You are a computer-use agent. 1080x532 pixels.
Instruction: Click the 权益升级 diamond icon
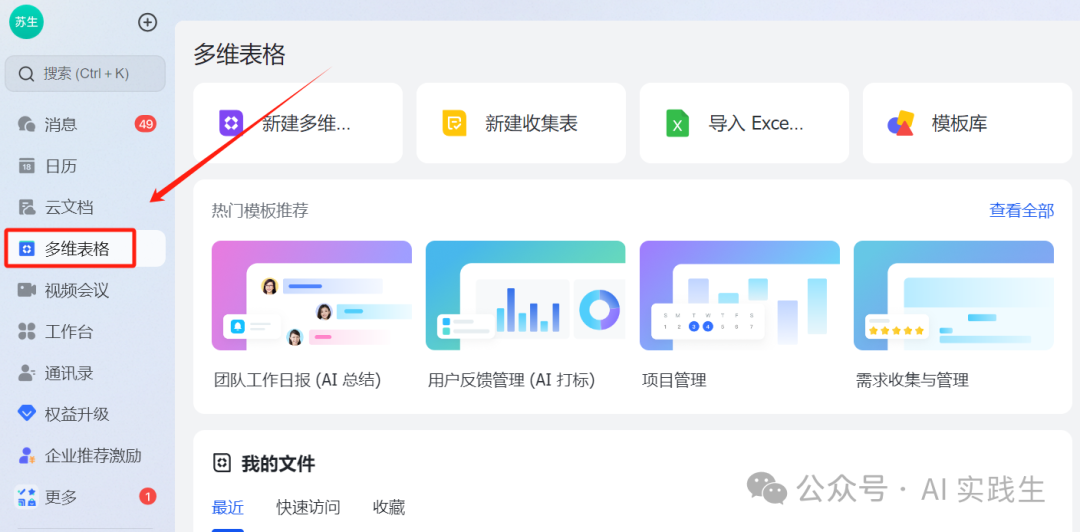[x=26, y=414]
